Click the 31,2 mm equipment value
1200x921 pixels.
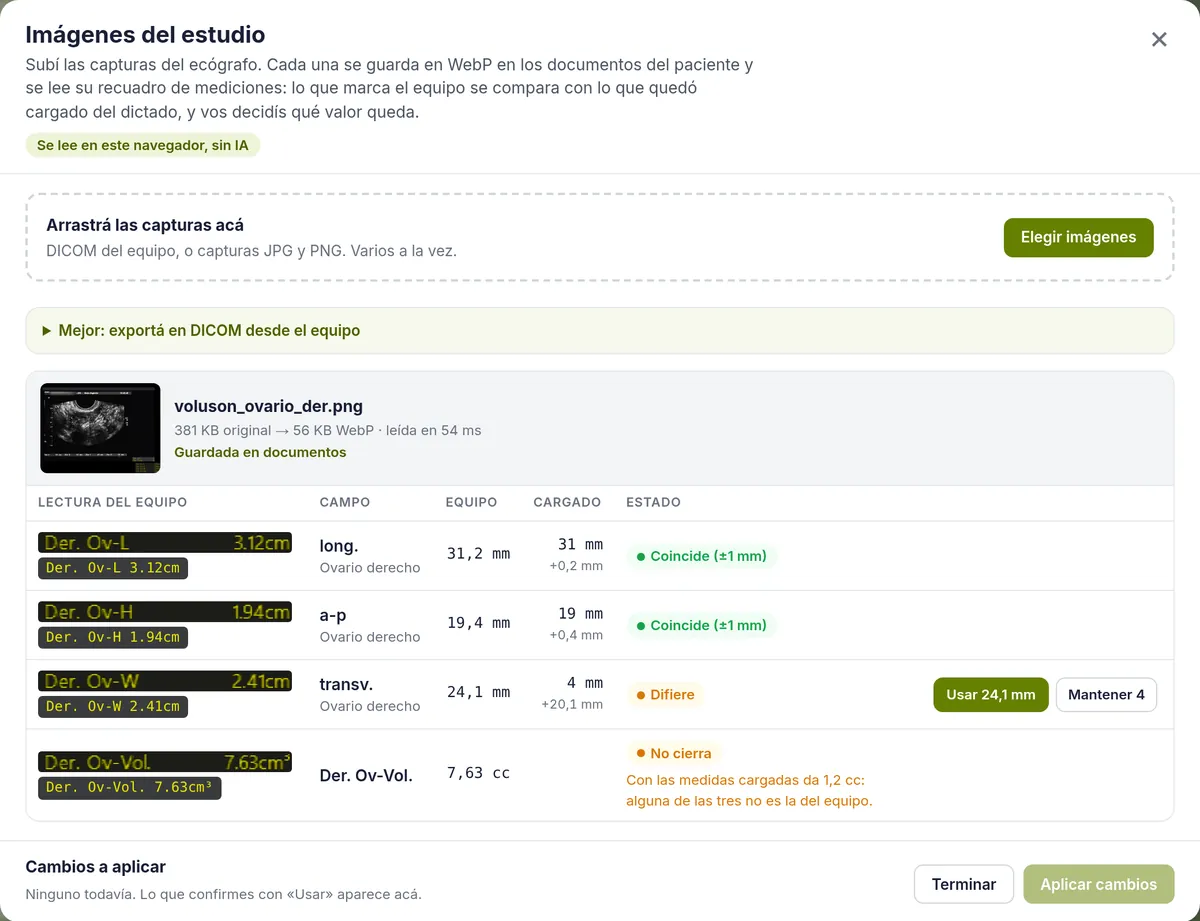[x=478, y=553]
